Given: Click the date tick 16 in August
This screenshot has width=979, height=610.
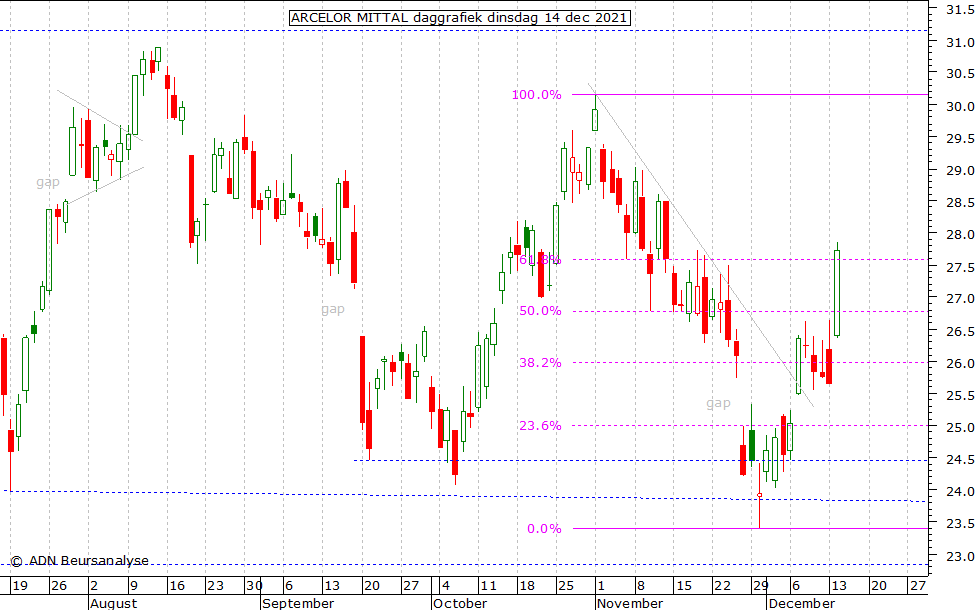Looking at the screenshot, I should tap(177, 586).
